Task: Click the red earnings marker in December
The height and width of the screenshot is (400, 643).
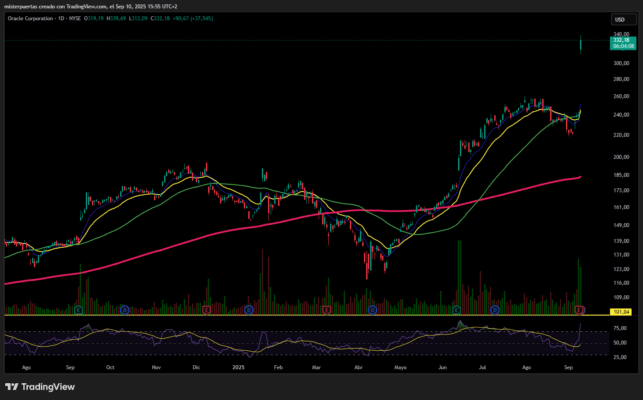Action: coord(207,310)
